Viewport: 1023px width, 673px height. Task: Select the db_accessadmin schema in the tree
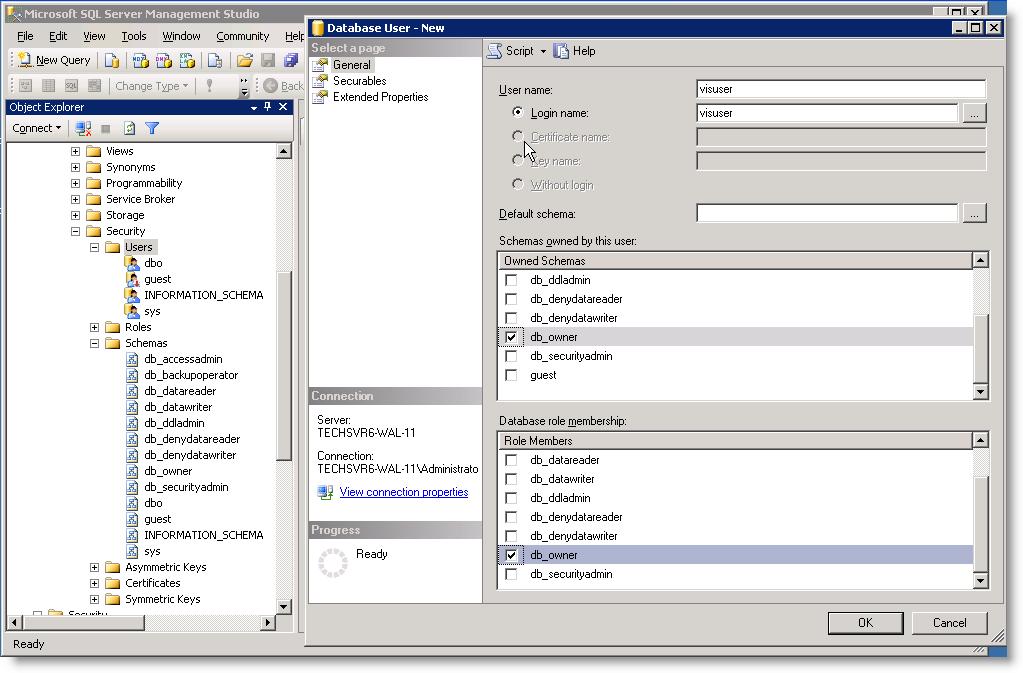(x=183, y=359)
